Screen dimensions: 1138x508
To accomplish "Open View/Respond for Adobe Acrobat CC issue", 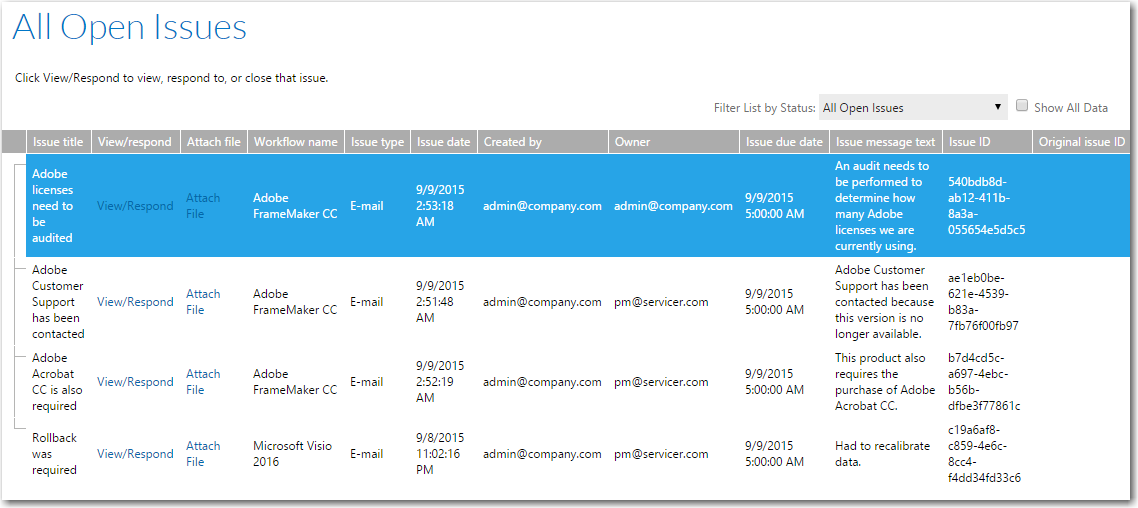I will (x=135, y=382).
